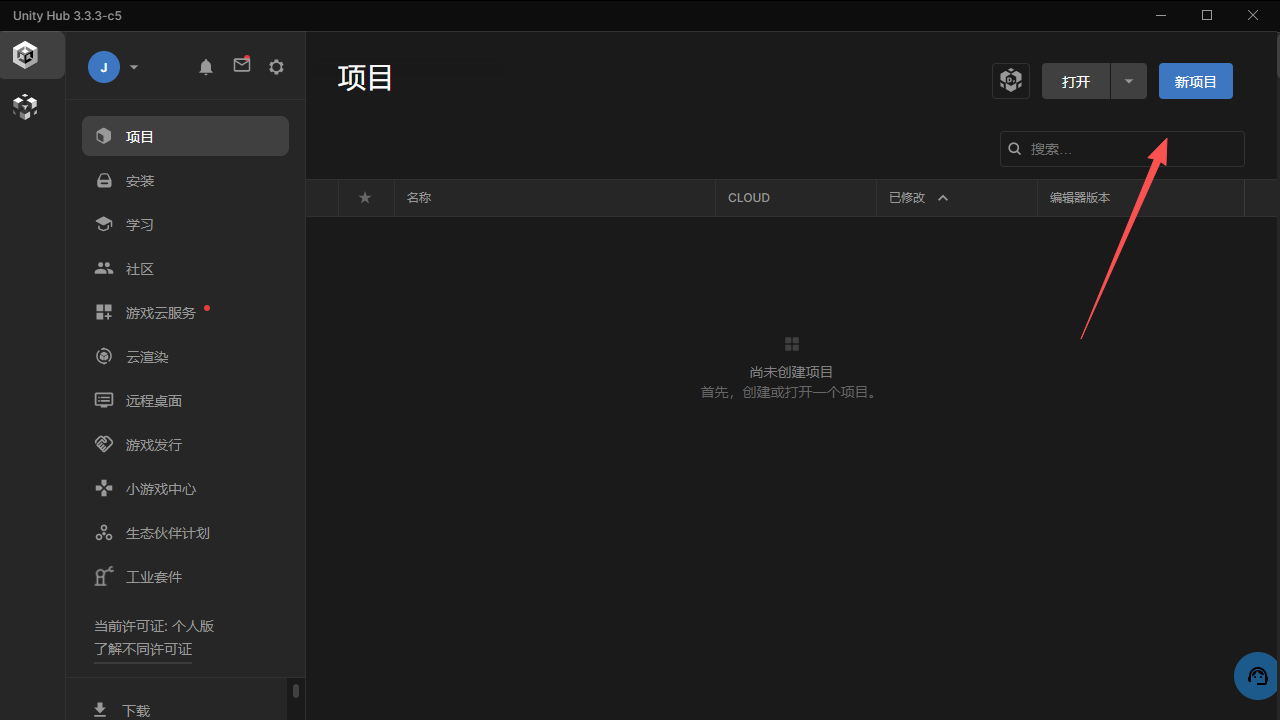Expand the dropdown arrow beside 打开

[1129, 81]
